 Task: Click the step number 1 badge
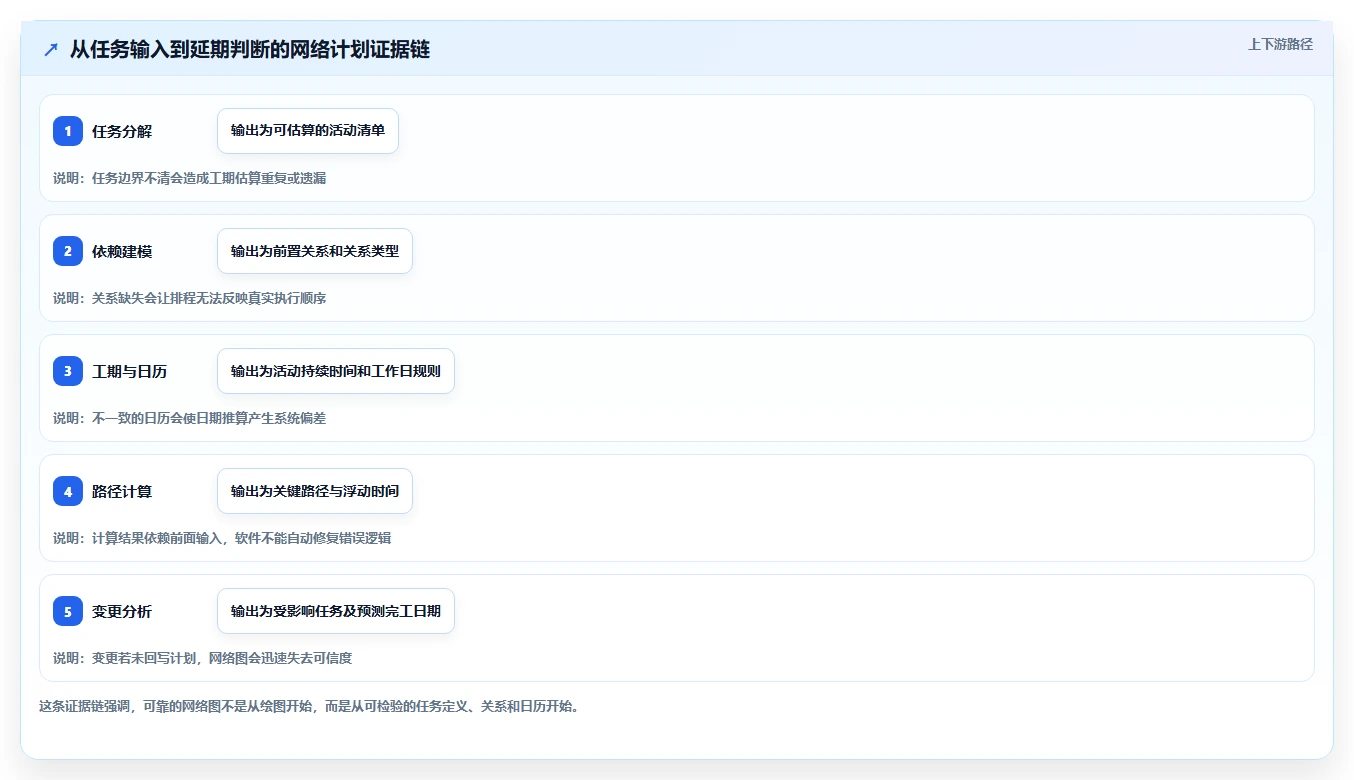(68, 131)
